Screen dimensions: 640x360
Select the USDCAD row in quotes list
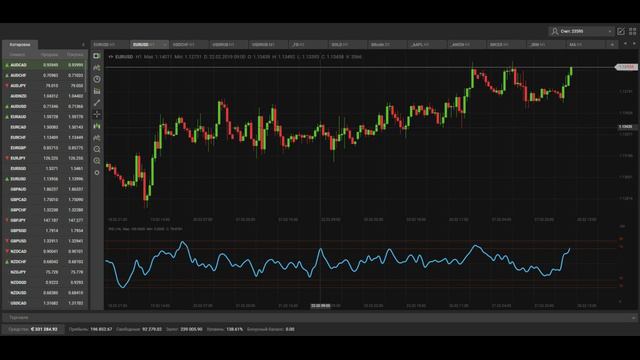[x=44, y=303]
